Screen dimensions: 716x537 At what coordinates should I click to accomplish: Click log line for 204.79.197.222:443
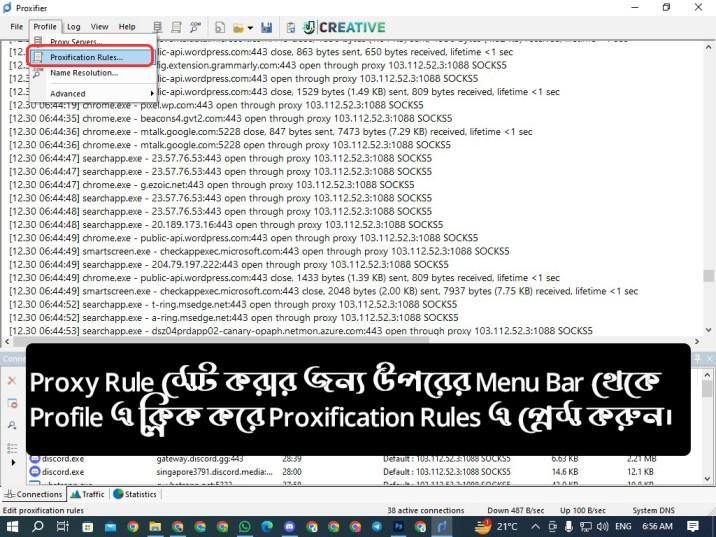229,264
